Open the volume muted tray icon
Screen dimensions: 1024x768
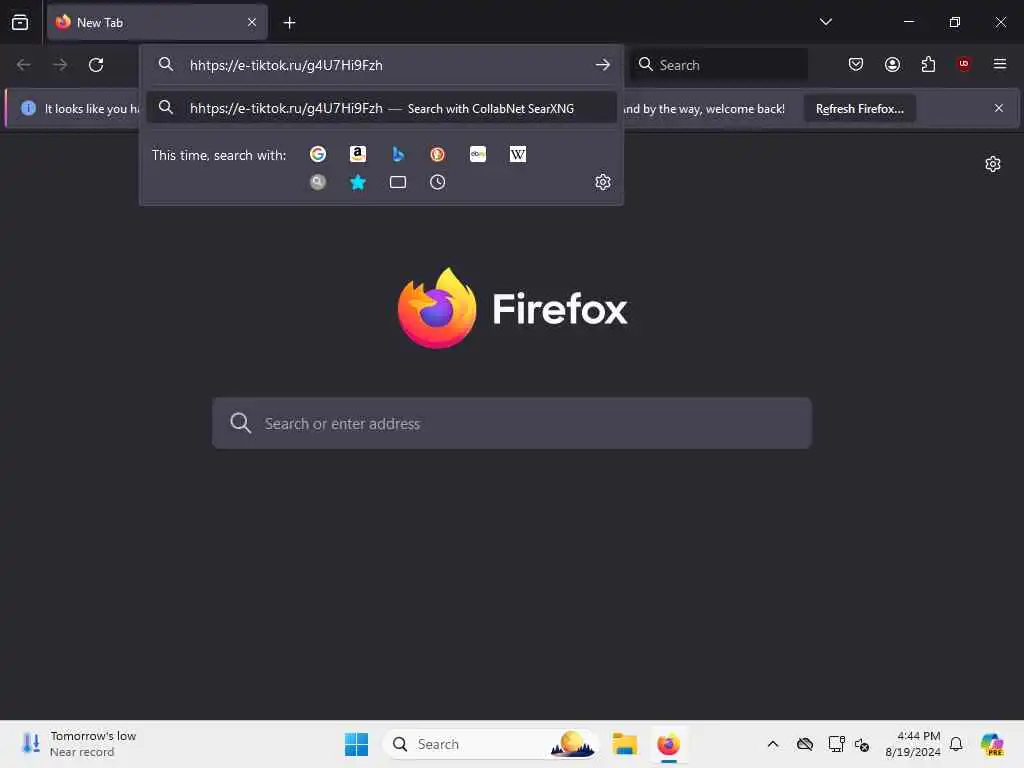coord(862,744)
